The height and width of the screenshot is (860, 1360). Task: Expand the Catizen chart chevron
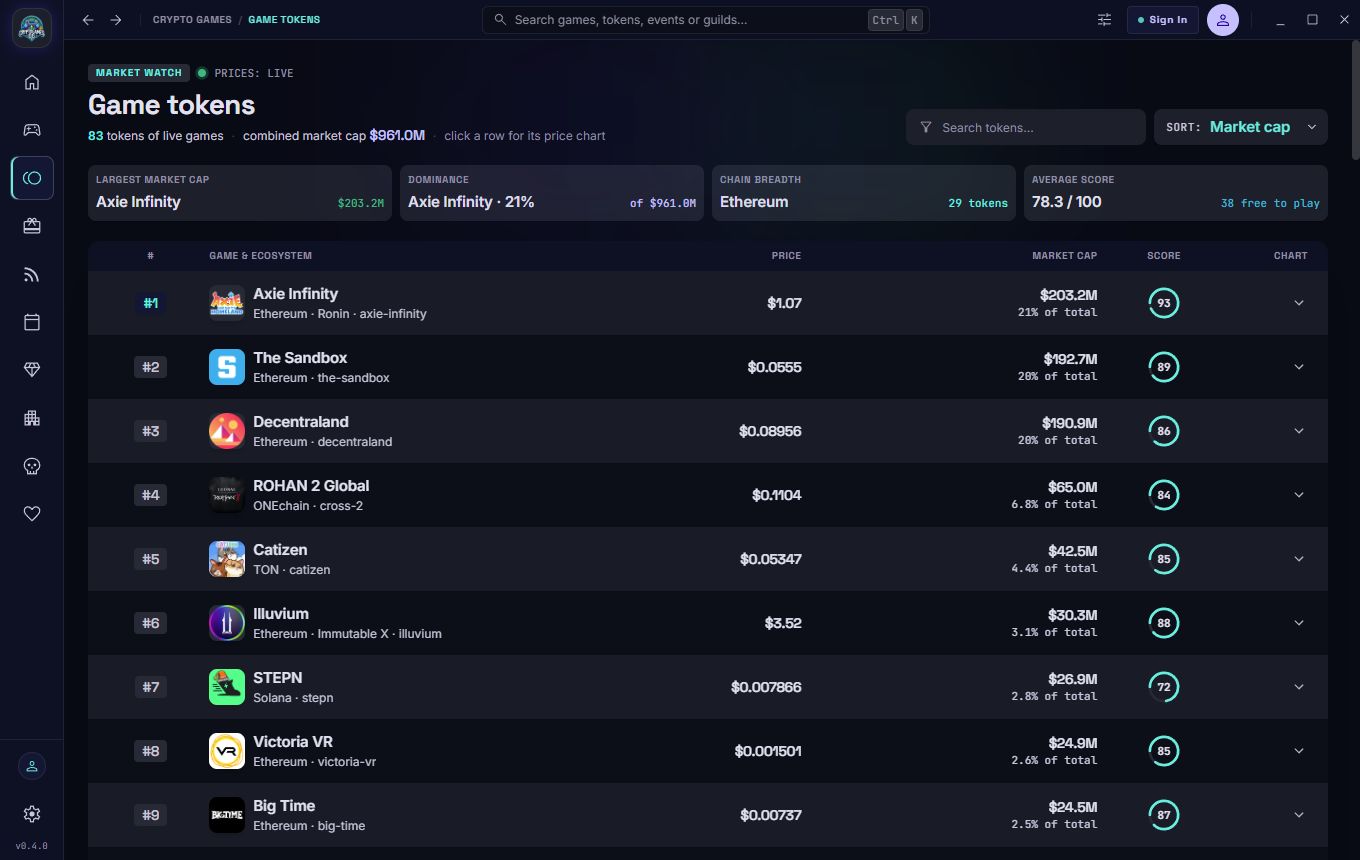coord(1299,559)
